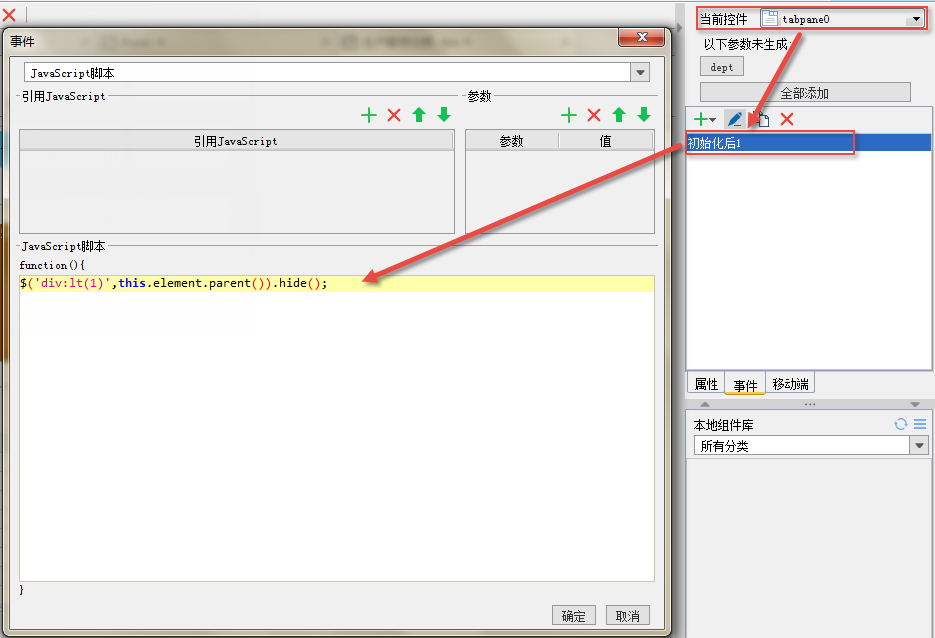
Task: Copy the selected event
Action: point(761,119)
